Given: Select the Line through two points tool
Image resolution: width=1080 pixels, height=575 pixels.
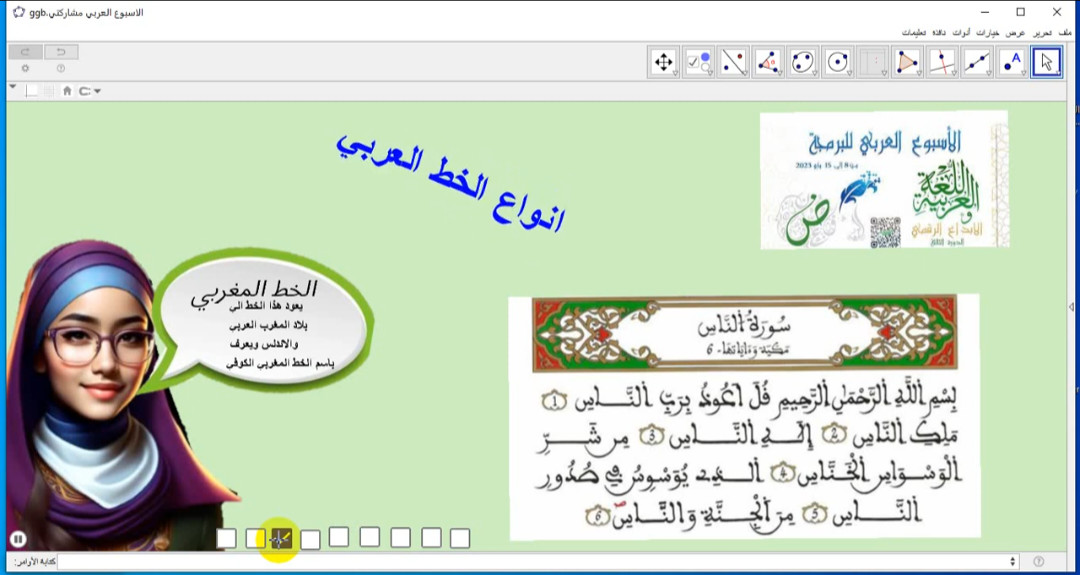Looking at the screenshot, I should (x=977, y=62).
